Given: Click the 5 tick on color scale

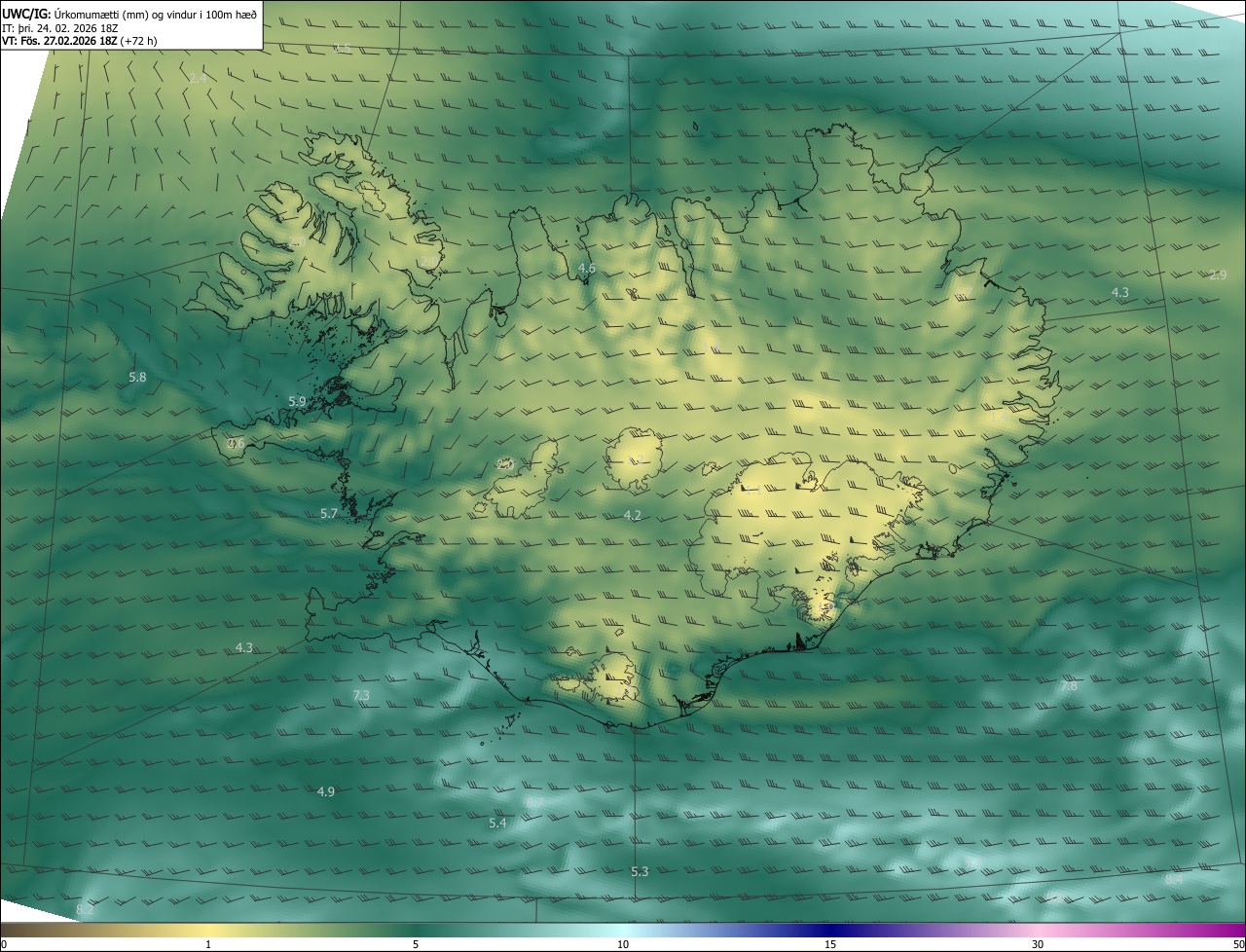Looking at the screenshot, I should tap(416, 944).
